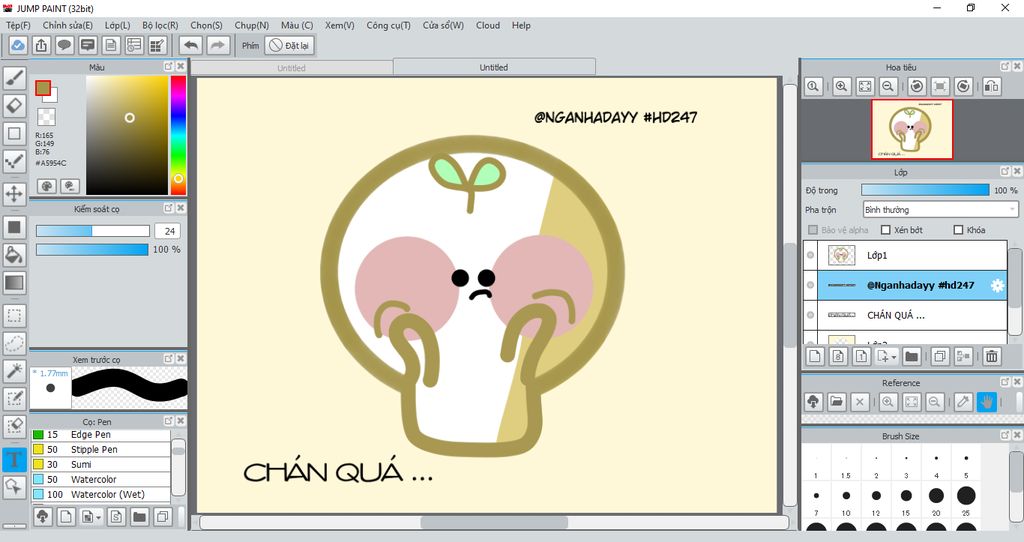Viewport: 1024px width, 542px height.
Task: Flip canvas view in Navigator
Action: 991,86
